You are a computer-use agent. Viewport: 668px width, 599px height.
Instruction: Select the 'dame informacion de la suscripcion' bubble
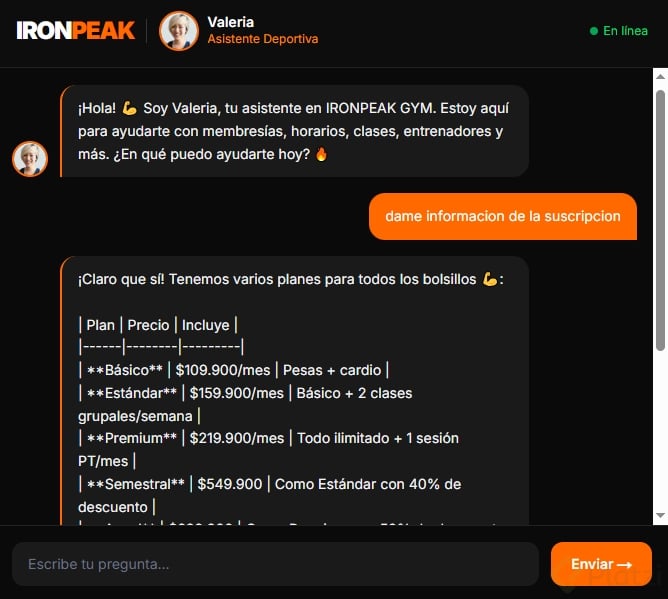503,216
